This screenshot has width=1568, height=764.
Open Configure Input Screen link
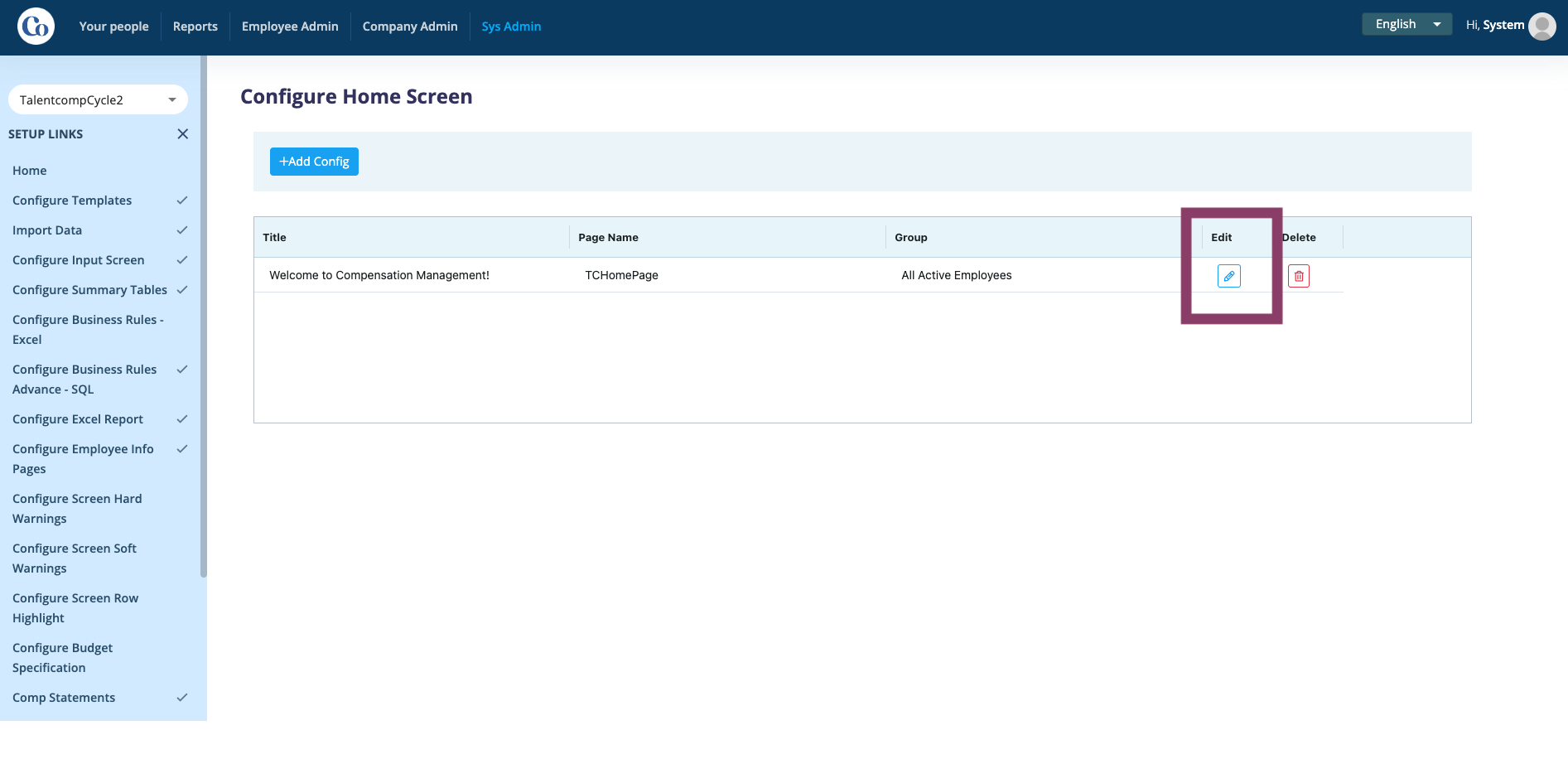[79, 260]
